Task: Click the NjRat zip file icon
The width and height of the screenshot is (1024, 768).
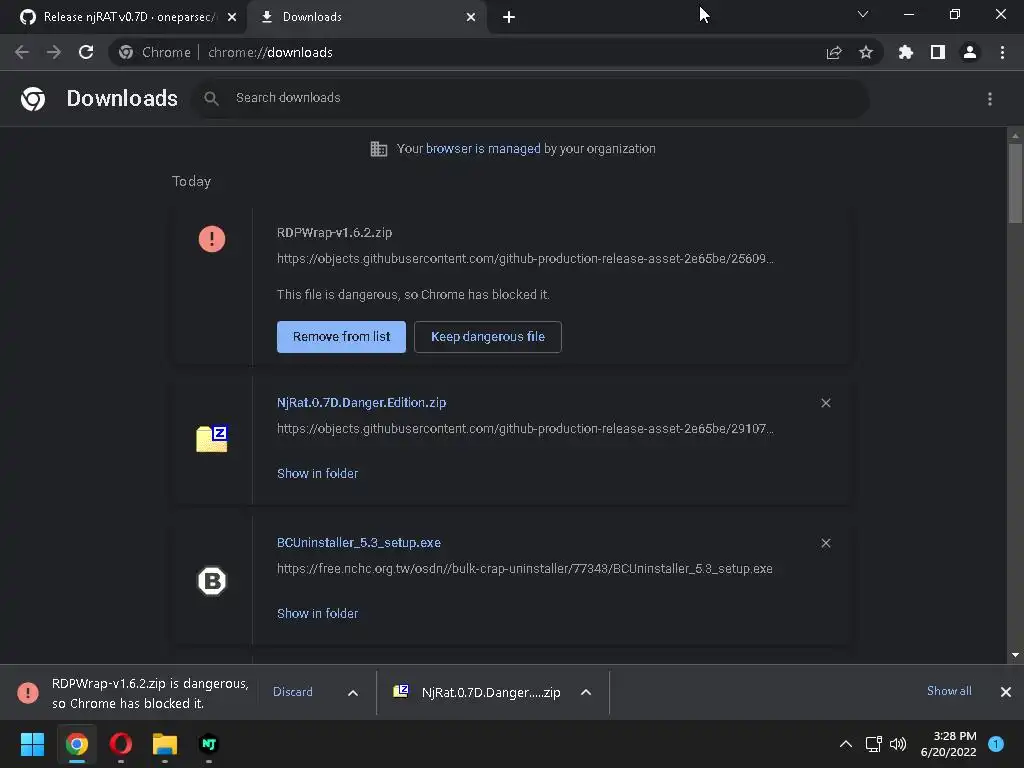Action: pos(212,438)
